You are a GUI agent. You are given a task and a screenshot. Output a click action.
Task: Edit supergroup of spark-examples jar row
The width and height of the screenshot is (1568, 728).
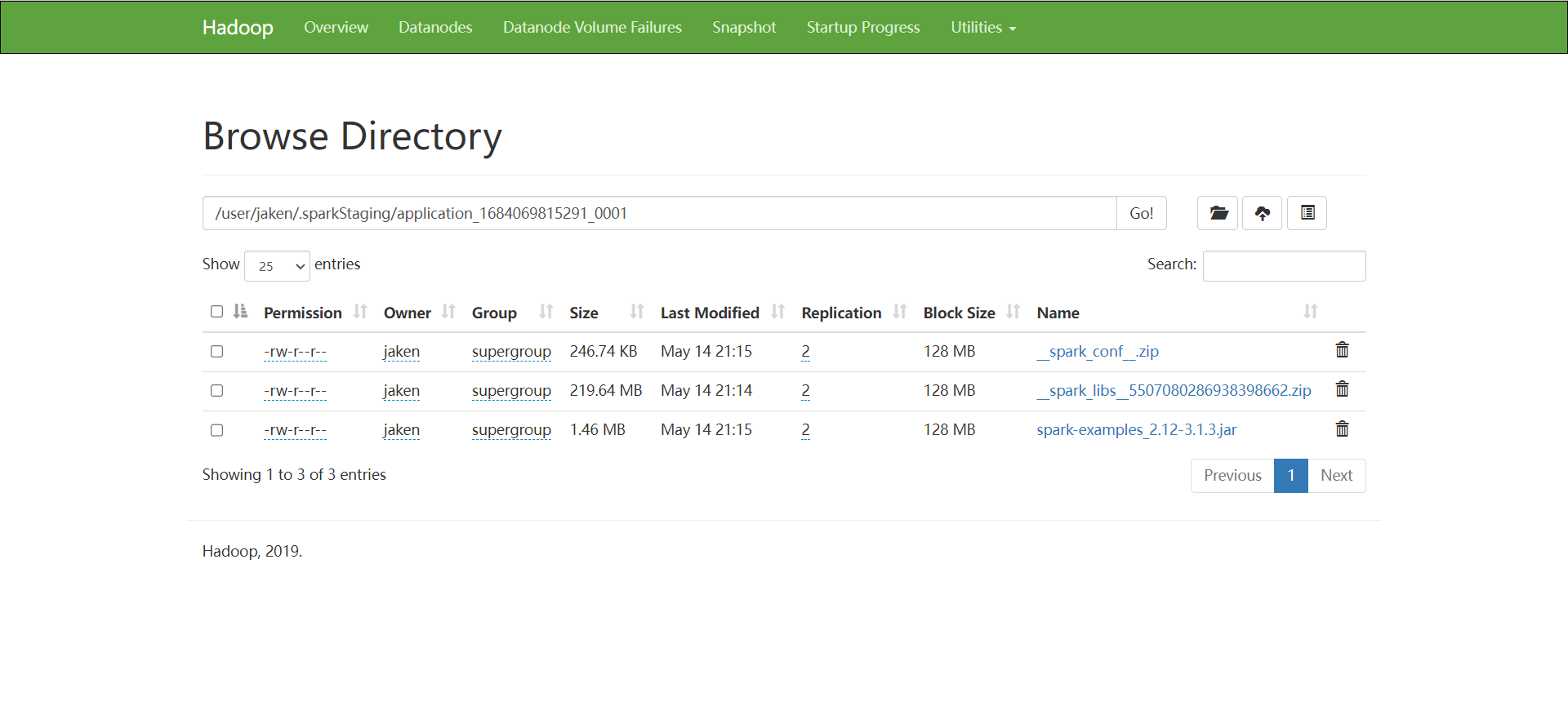[x=511, y=430]
